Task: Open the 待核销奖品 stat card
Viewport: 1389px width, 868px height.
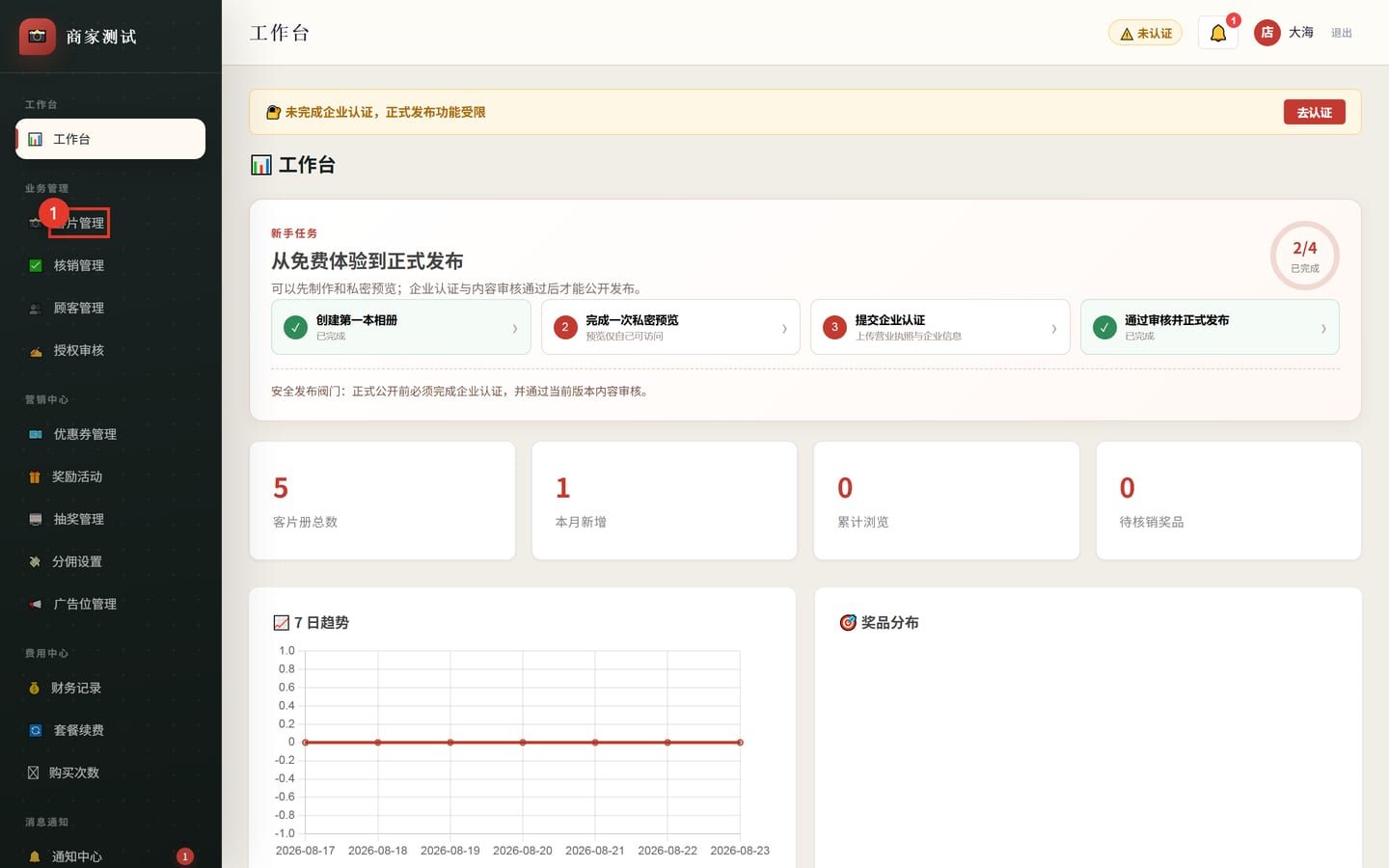Action: pyautogui.click(x=1229, y=501)
